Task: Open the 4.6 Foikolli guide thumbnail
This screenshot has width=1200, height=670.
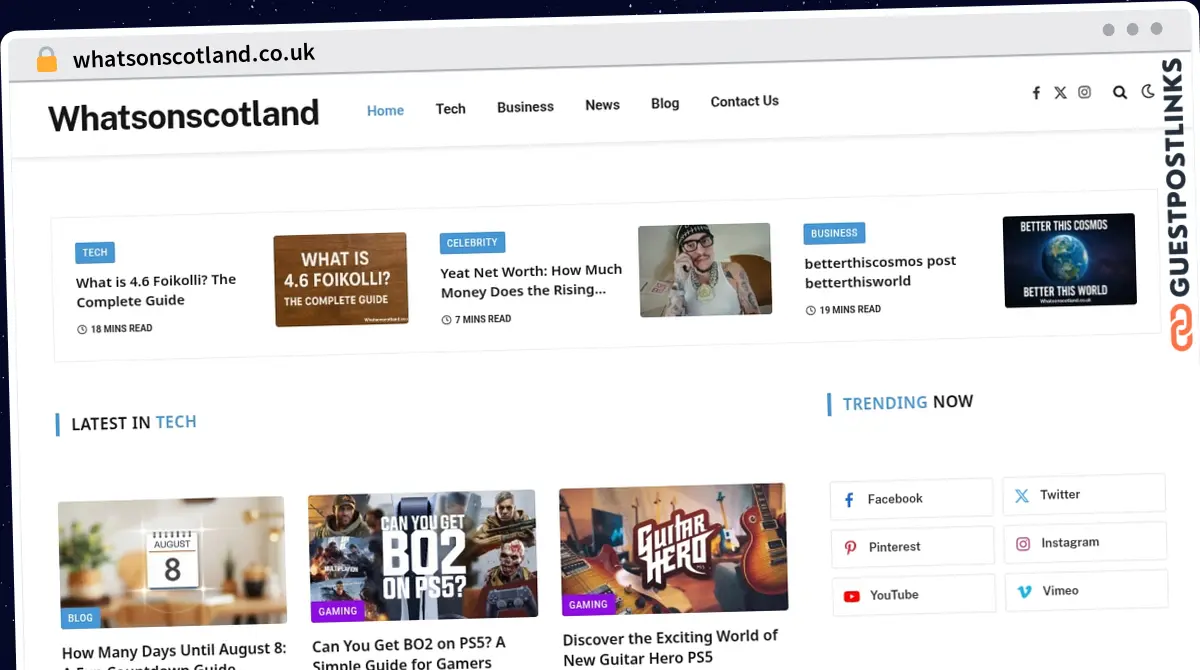Action: point(341,280)
